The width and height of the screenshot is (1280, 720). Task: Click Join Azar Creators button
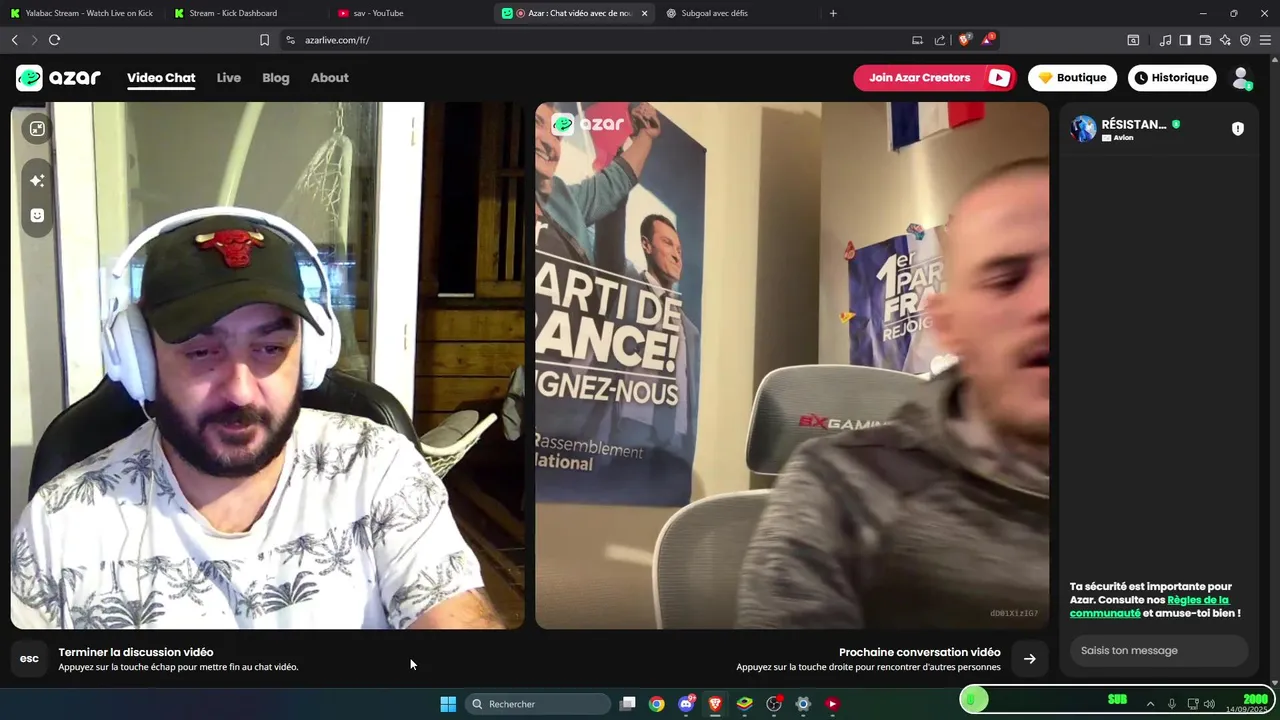point(935,78)
